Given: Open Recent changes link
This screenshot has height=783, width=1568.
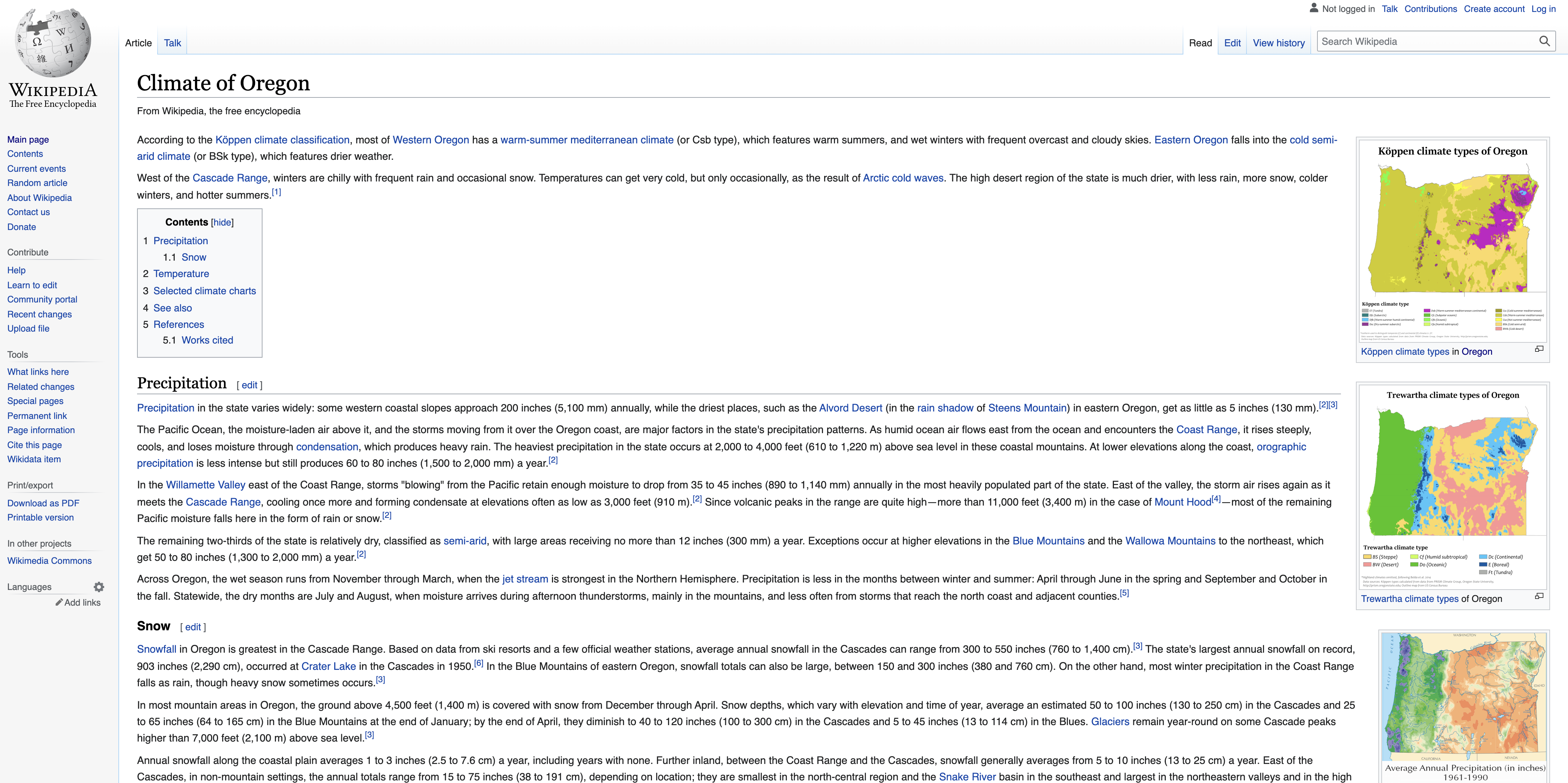Looking at the screenshot, I should click(x=40, y=314).
